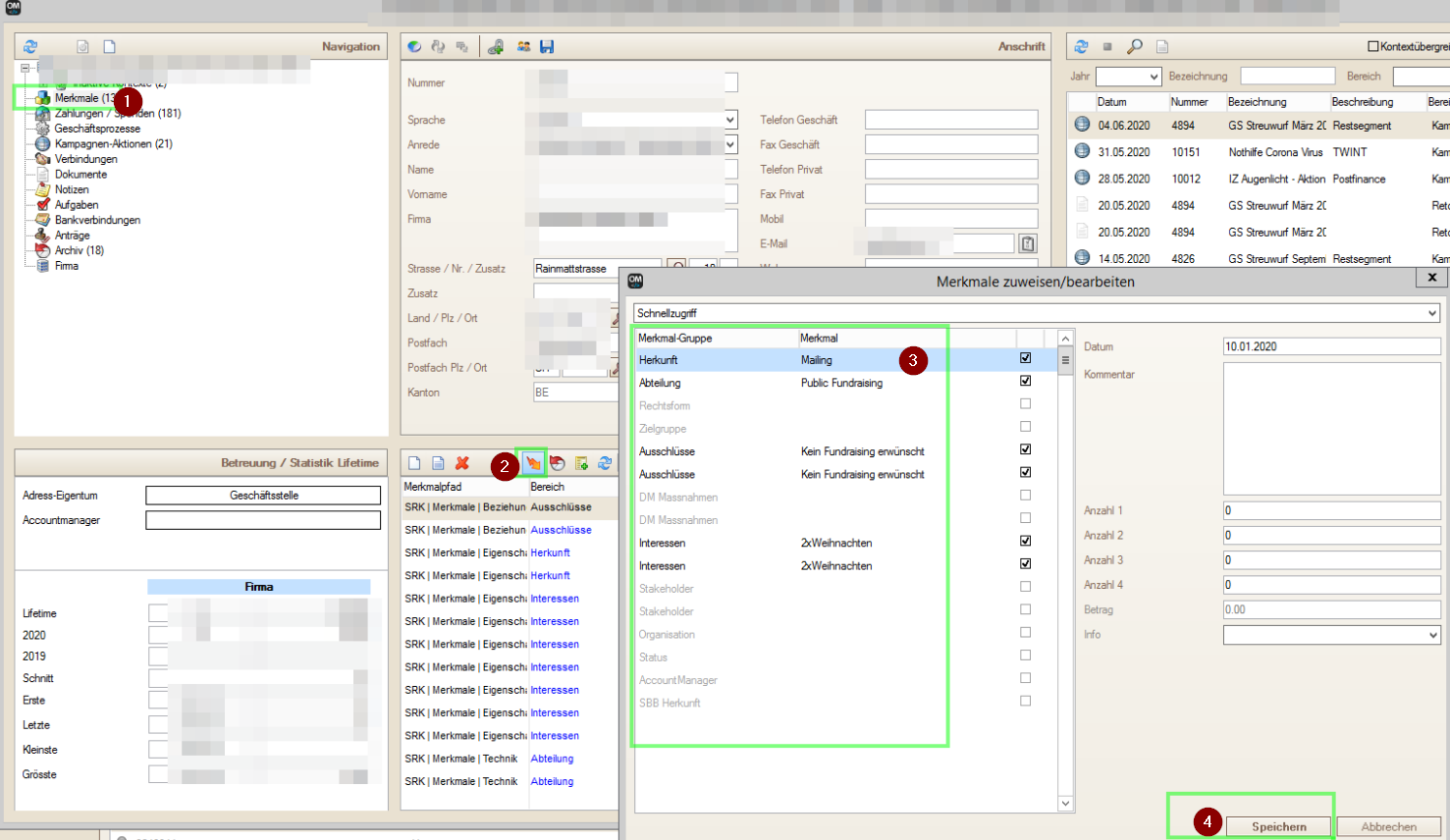
Task: Click the Telefon Geschäft input field
Action: coord(951,120)
